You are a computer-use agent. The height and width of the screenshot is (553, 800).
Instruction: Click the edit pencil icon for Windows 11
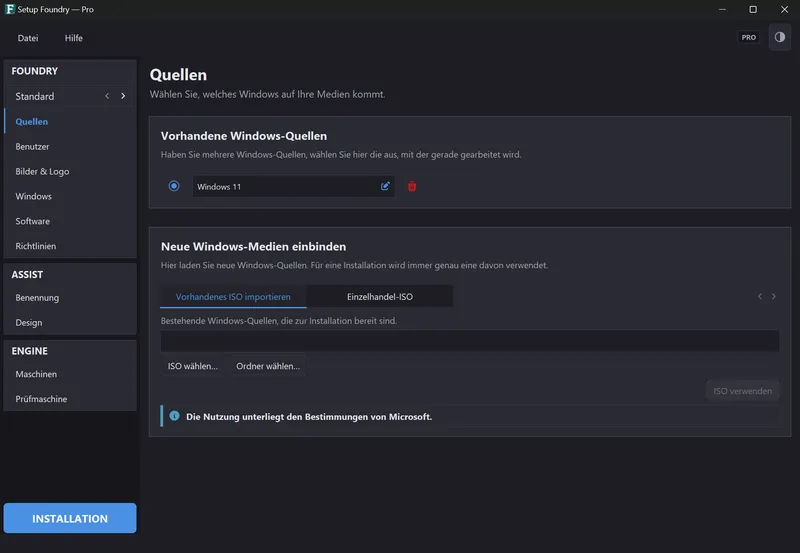coord(385,186)
